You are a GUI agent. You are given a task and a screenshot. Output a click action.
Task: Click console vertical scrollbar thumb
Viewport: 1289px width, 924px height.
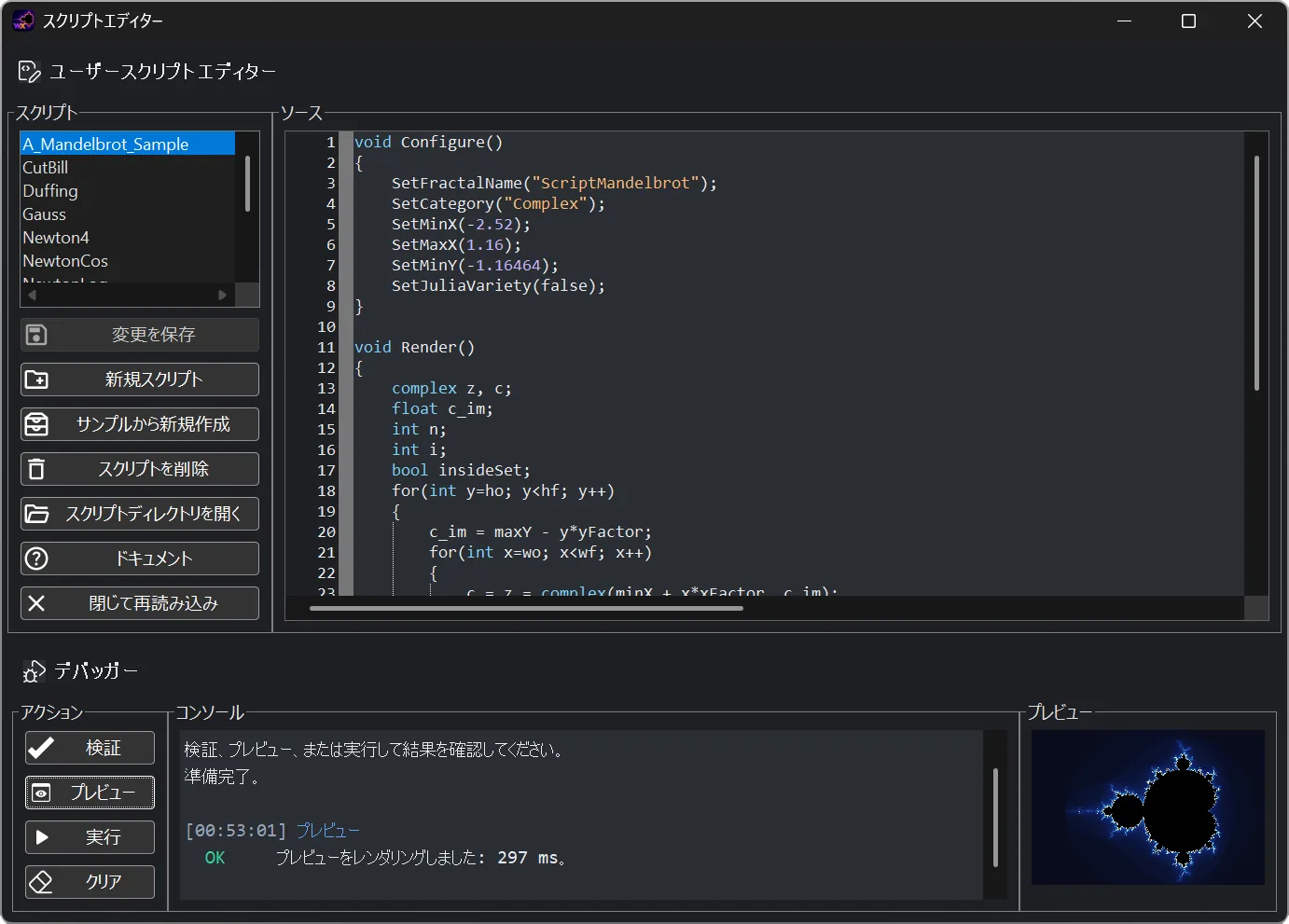tap(995, 818)
